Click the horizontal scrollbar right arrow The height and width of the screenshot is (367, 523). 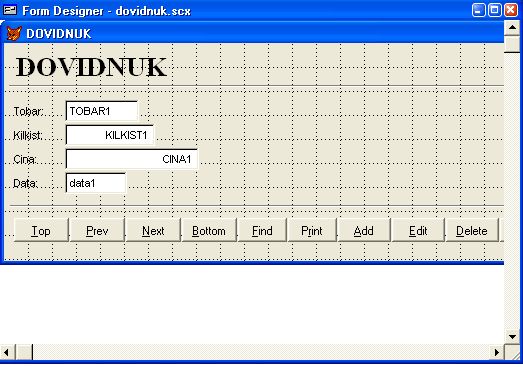497,352
